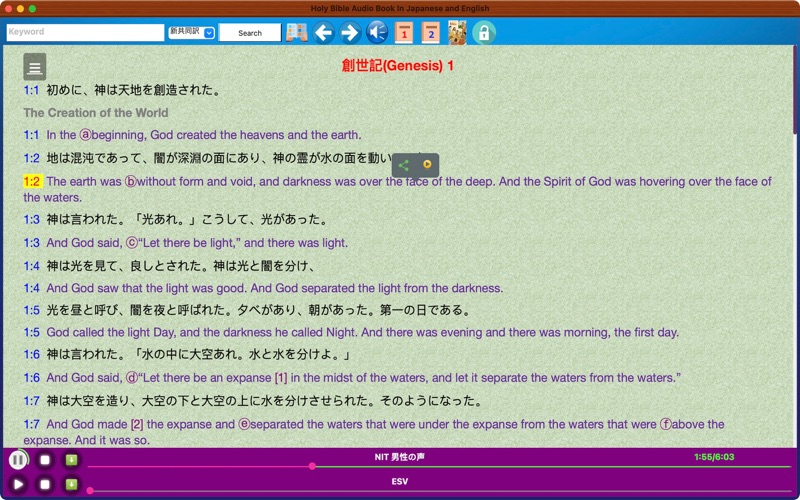
Task: Stop the NIT male voice audio
Action: click(45, 460)
